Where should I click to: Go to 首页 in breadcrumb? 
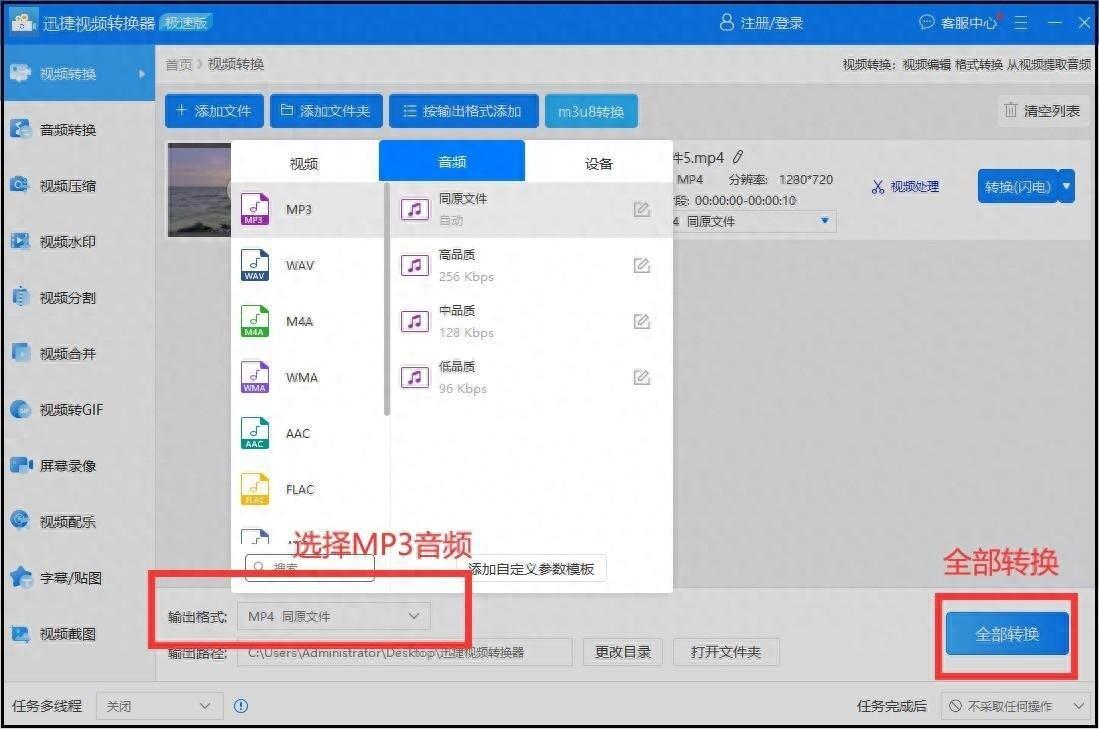[x=179, y=64]
